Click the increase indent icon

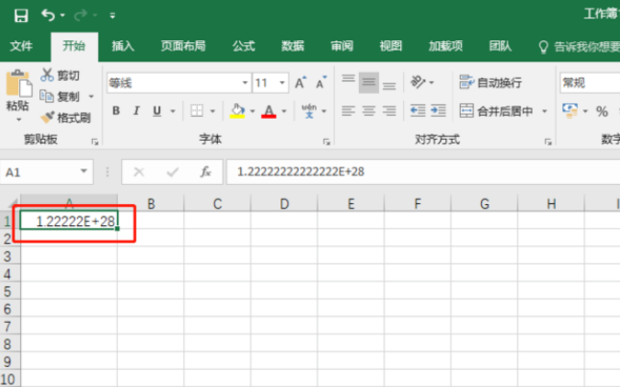(x=438, y=111)
